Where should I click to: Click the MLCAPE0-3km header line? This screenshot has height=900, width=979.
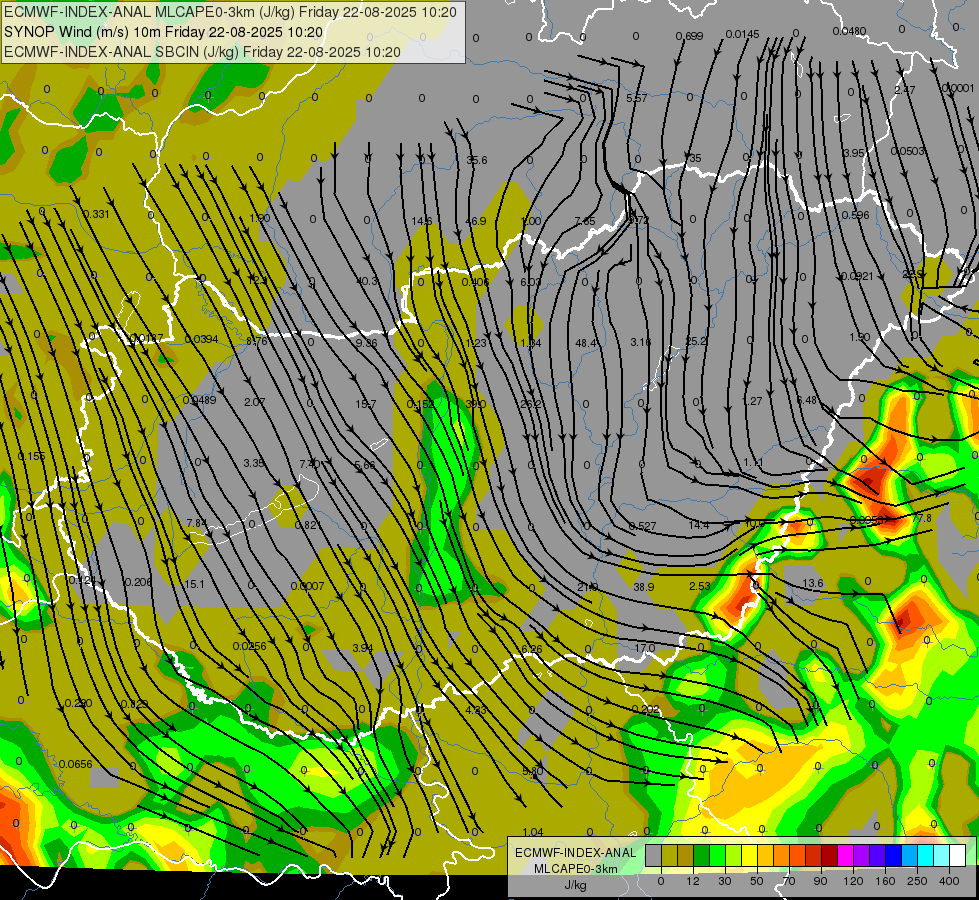pos(230,12)
